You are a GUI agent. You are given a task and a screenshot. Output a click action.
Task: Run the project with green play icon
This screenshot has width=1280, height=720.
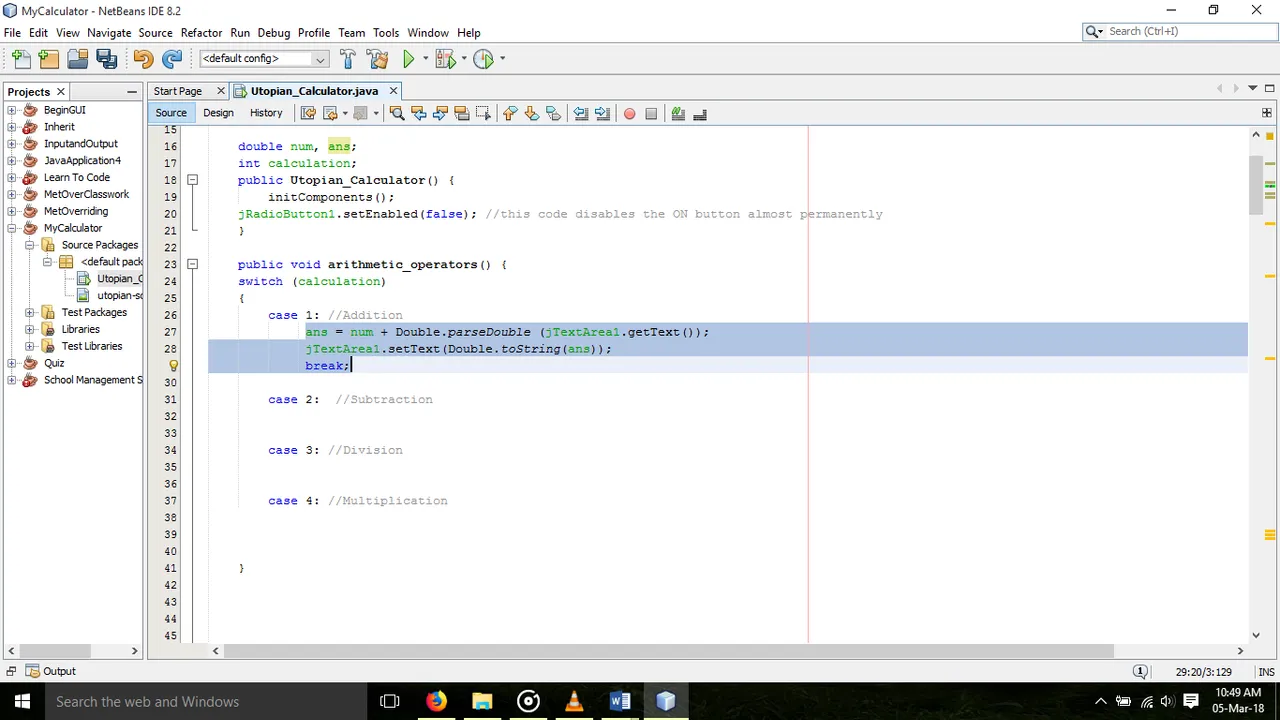coord(408,59)
